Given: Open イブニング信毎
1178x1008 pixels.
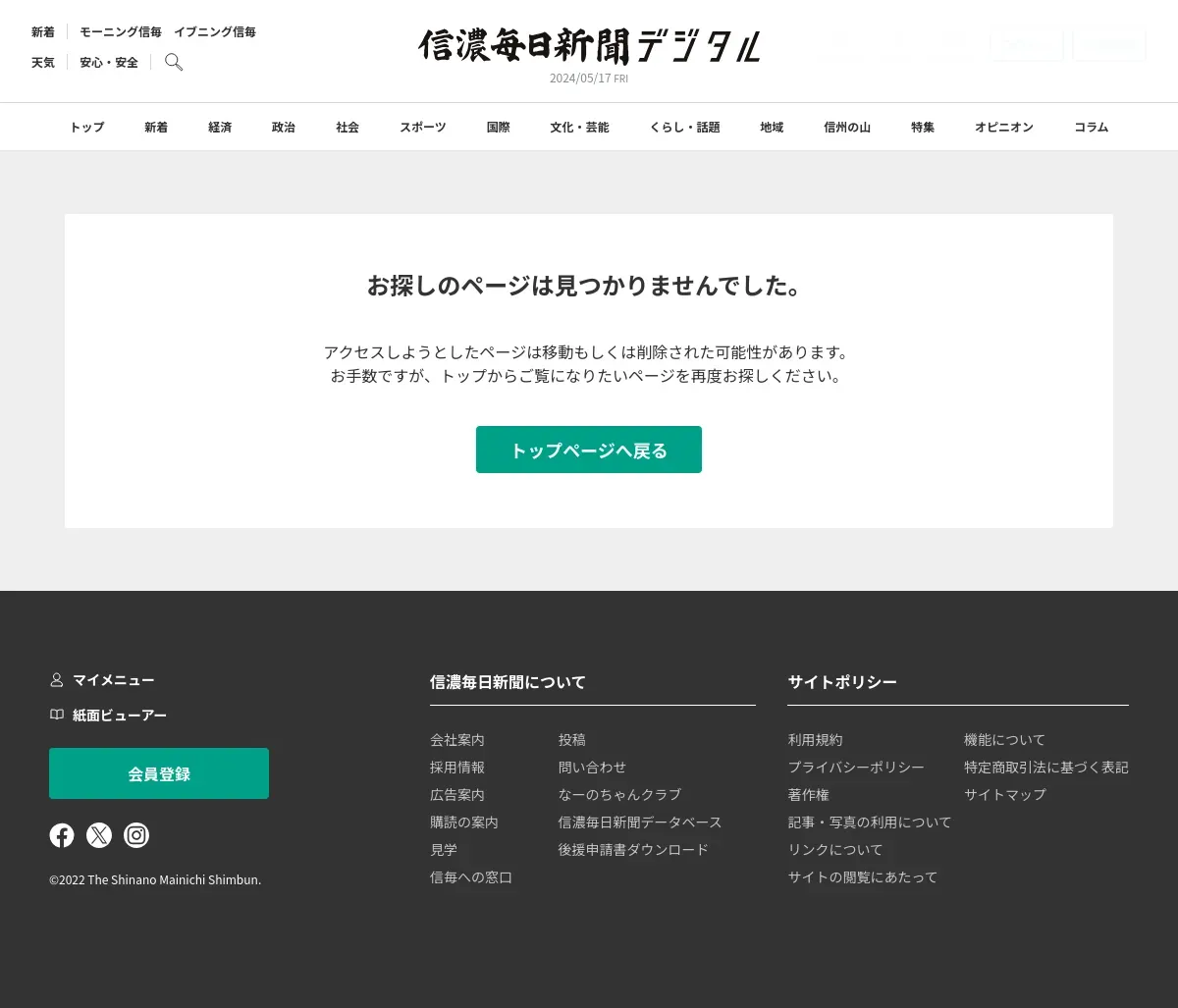Looking at the screenshot, I should pyautogui.click(x=215, y=32).
